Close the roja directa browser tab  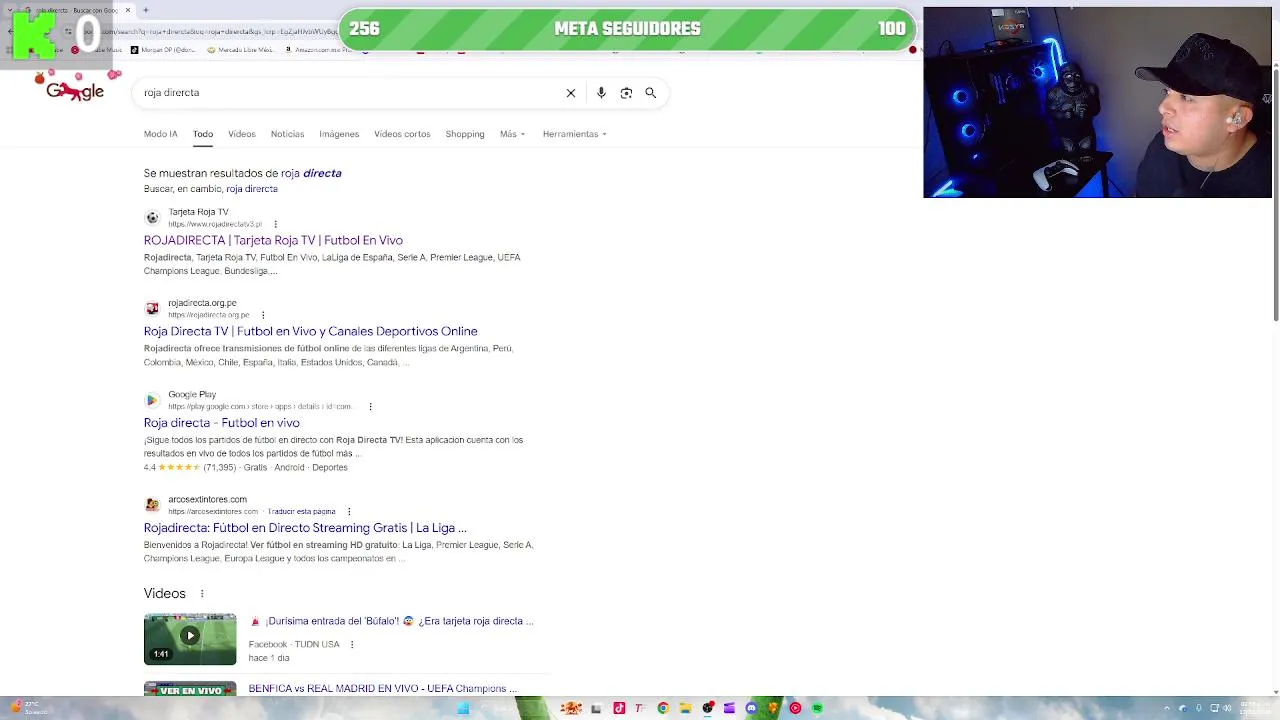[127, 10]
